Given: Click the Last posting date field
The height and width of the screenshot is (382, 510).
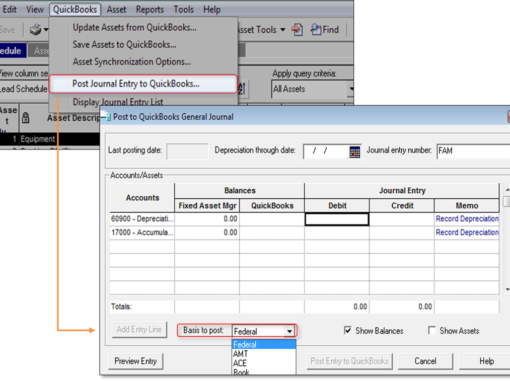Looking at the screenshot, I should [187, 151].
